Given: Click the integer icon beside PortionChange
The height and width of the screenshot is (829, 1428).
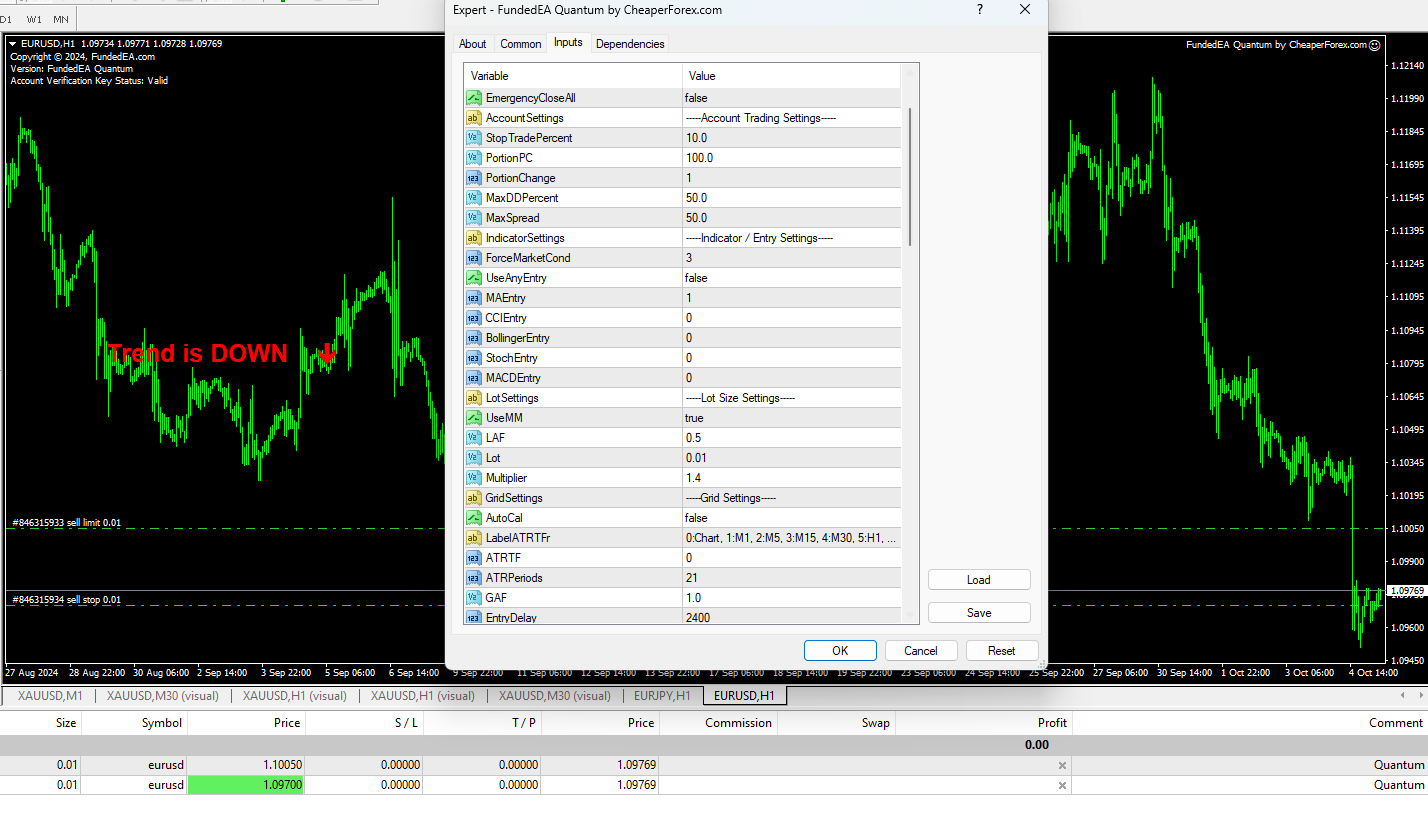Looking at the screenshot, I should 474,178.
